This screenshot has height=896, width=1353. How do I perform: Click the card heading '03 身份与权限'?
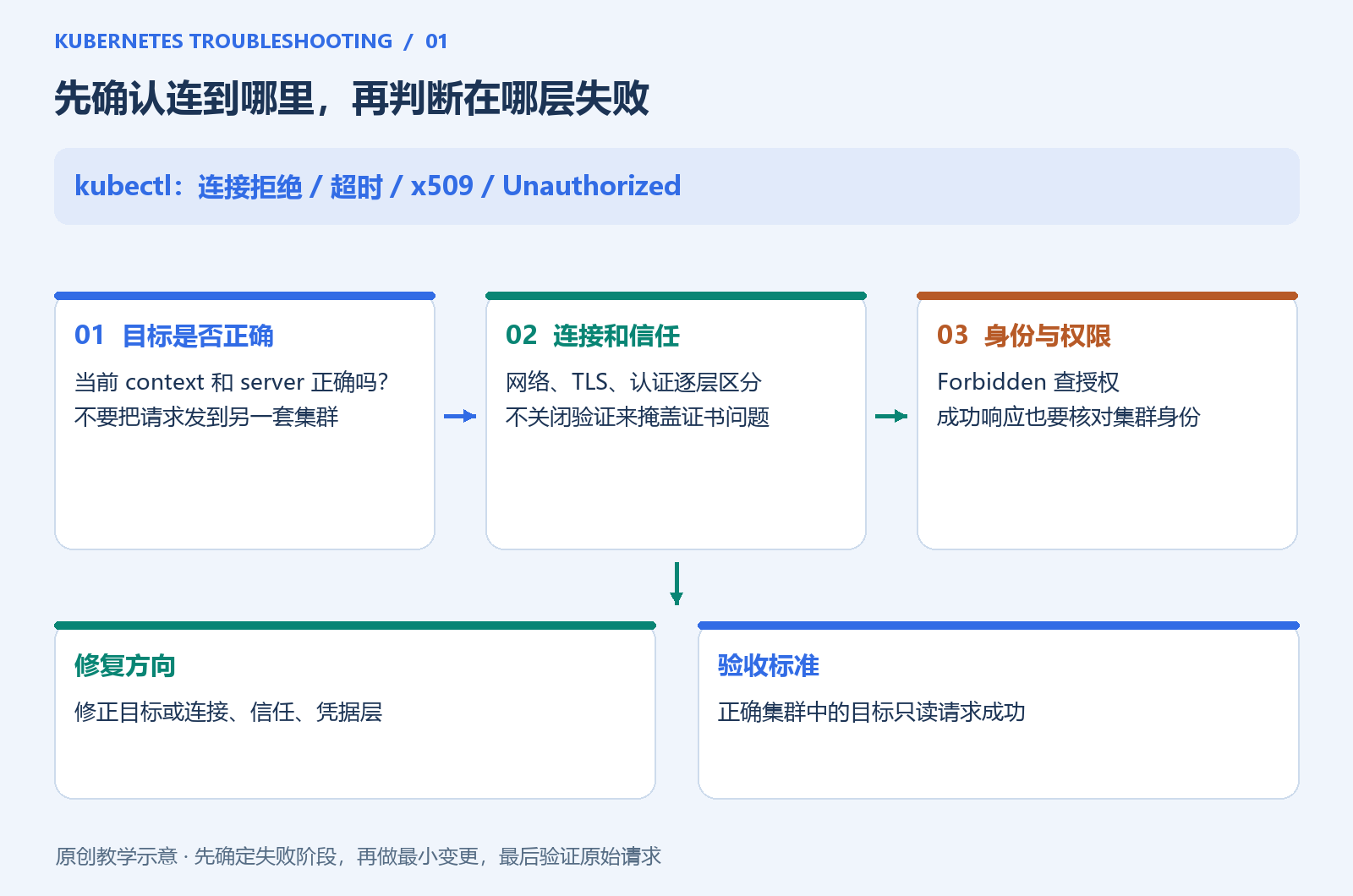(1024, 336)
